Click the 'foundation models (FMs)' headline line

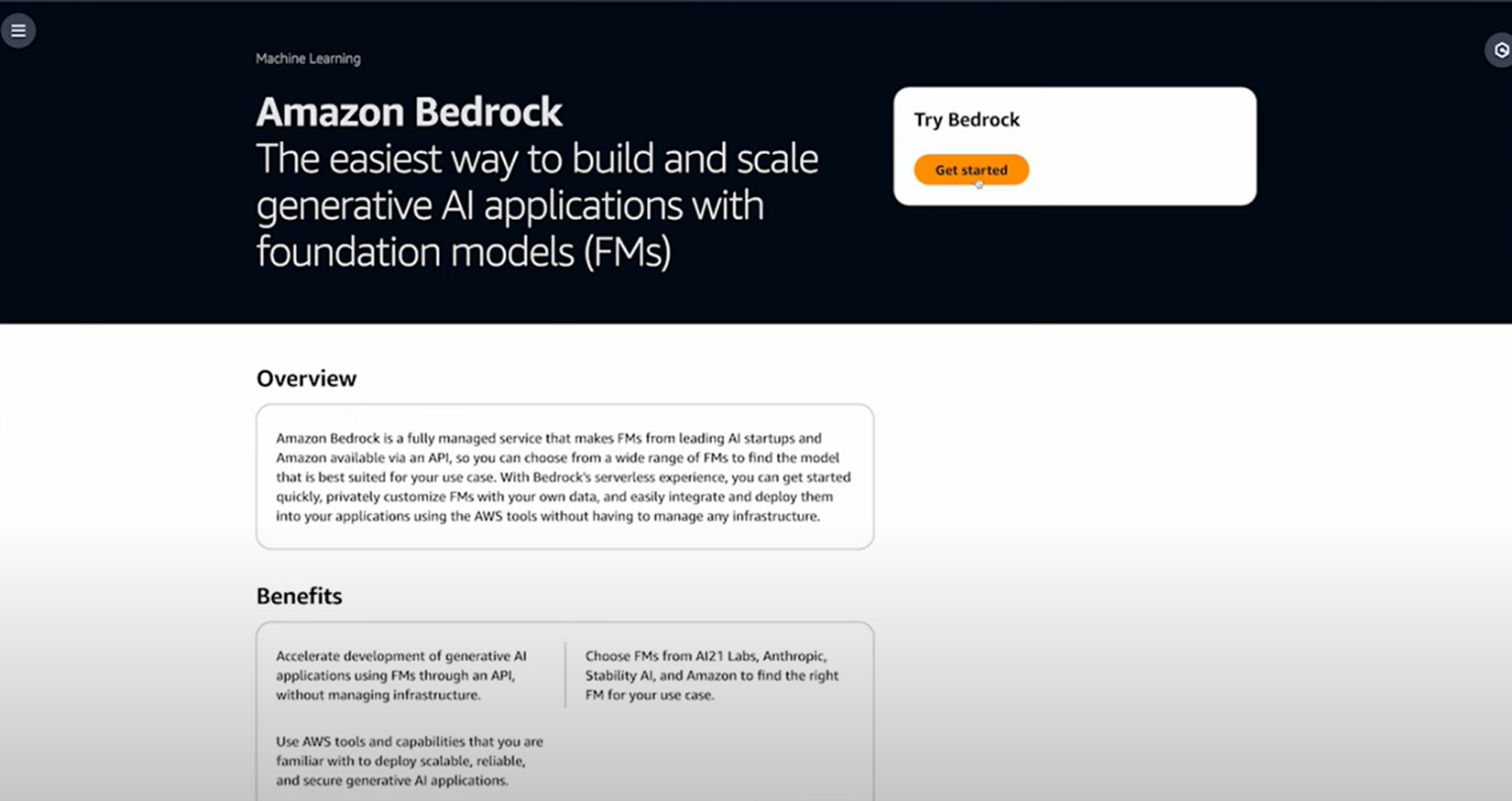pos(464,252)
